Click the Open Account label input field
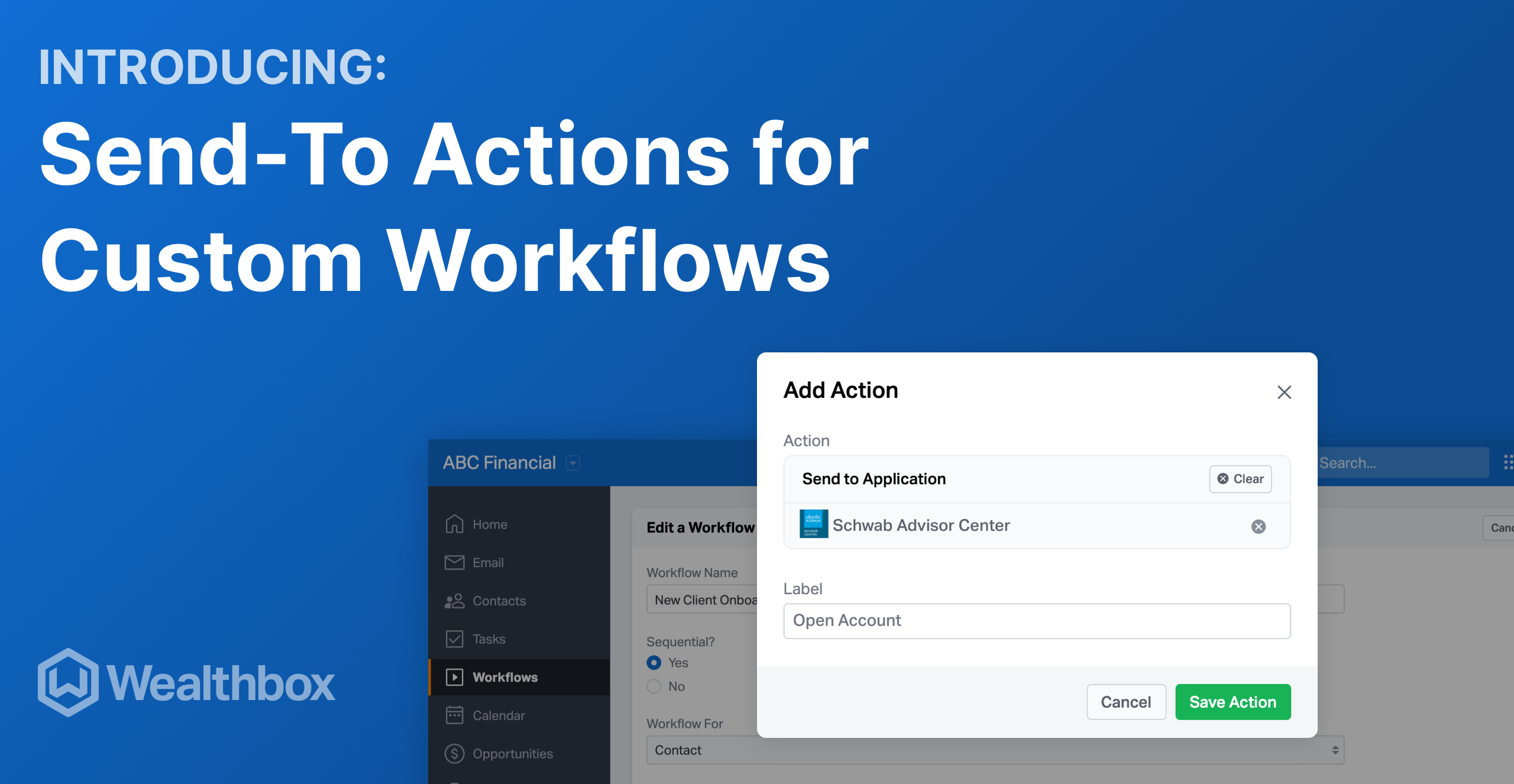1514x784 pixels. click(x=1037, y=621)
